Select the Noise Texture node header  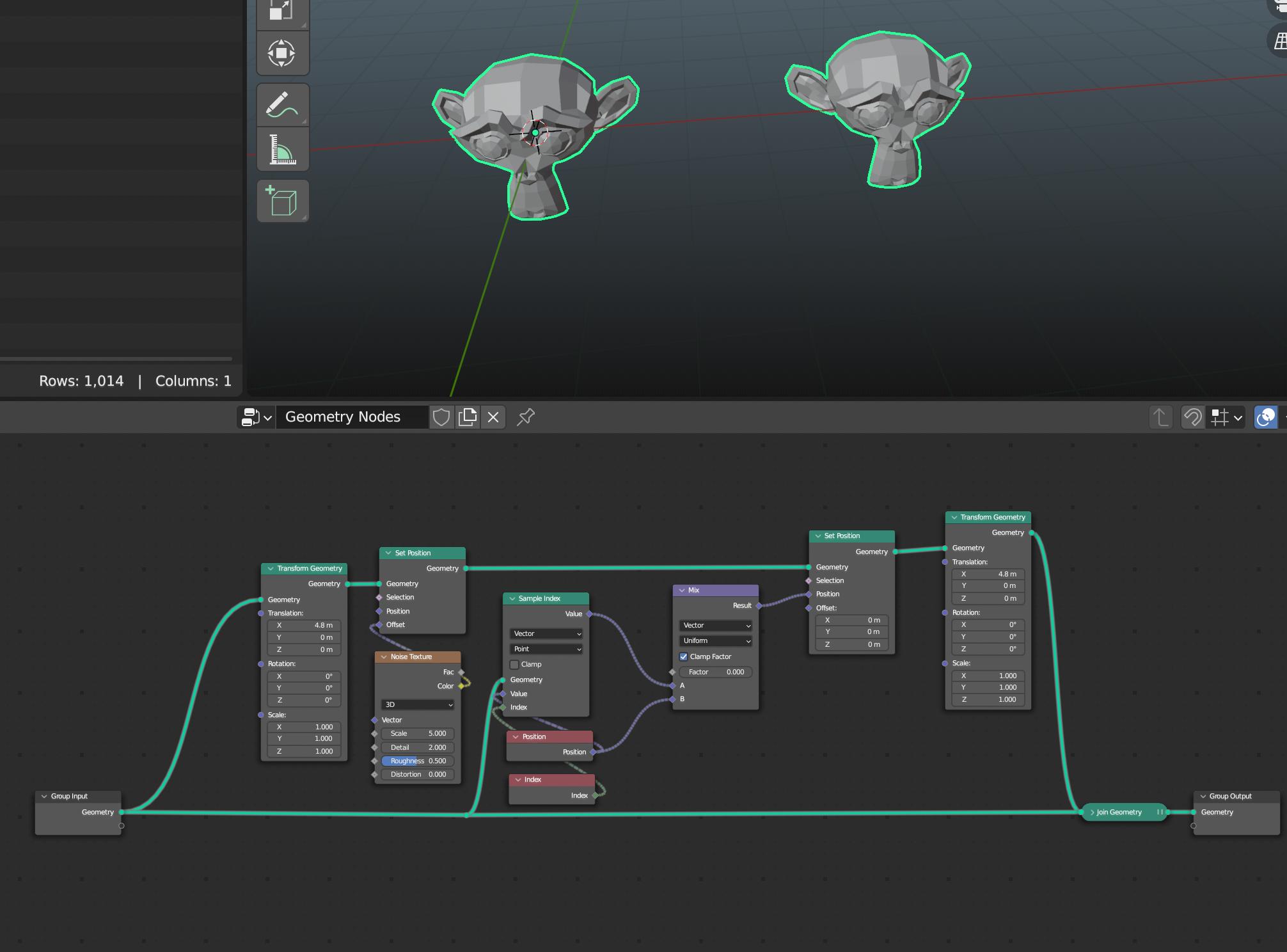point(418,657)
